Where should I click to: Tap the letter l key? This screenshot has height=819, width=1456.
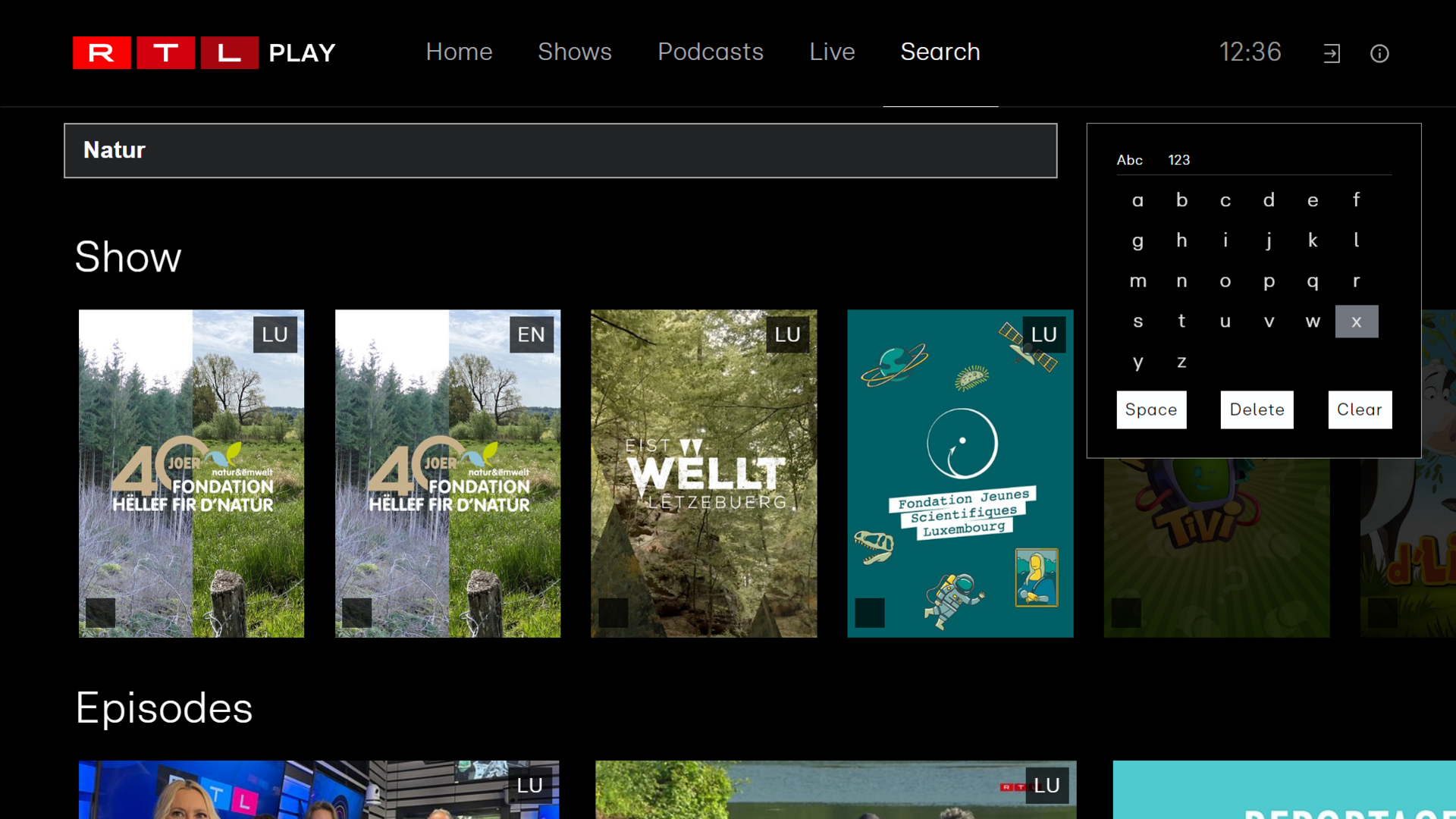(1357, 241)
